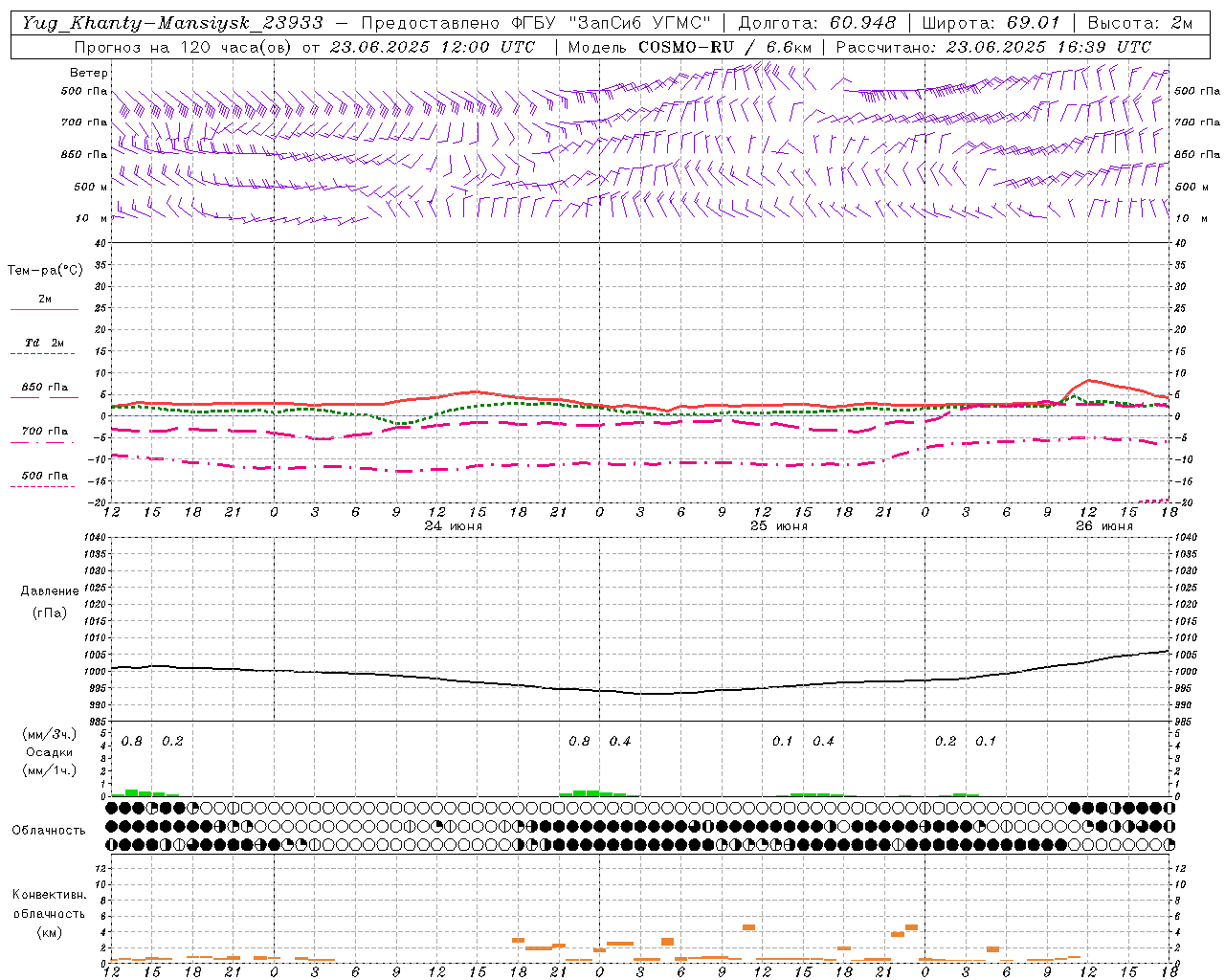Click the 500 м wind level label on left
Screen dimensions: 1225x980
[91, 187]
